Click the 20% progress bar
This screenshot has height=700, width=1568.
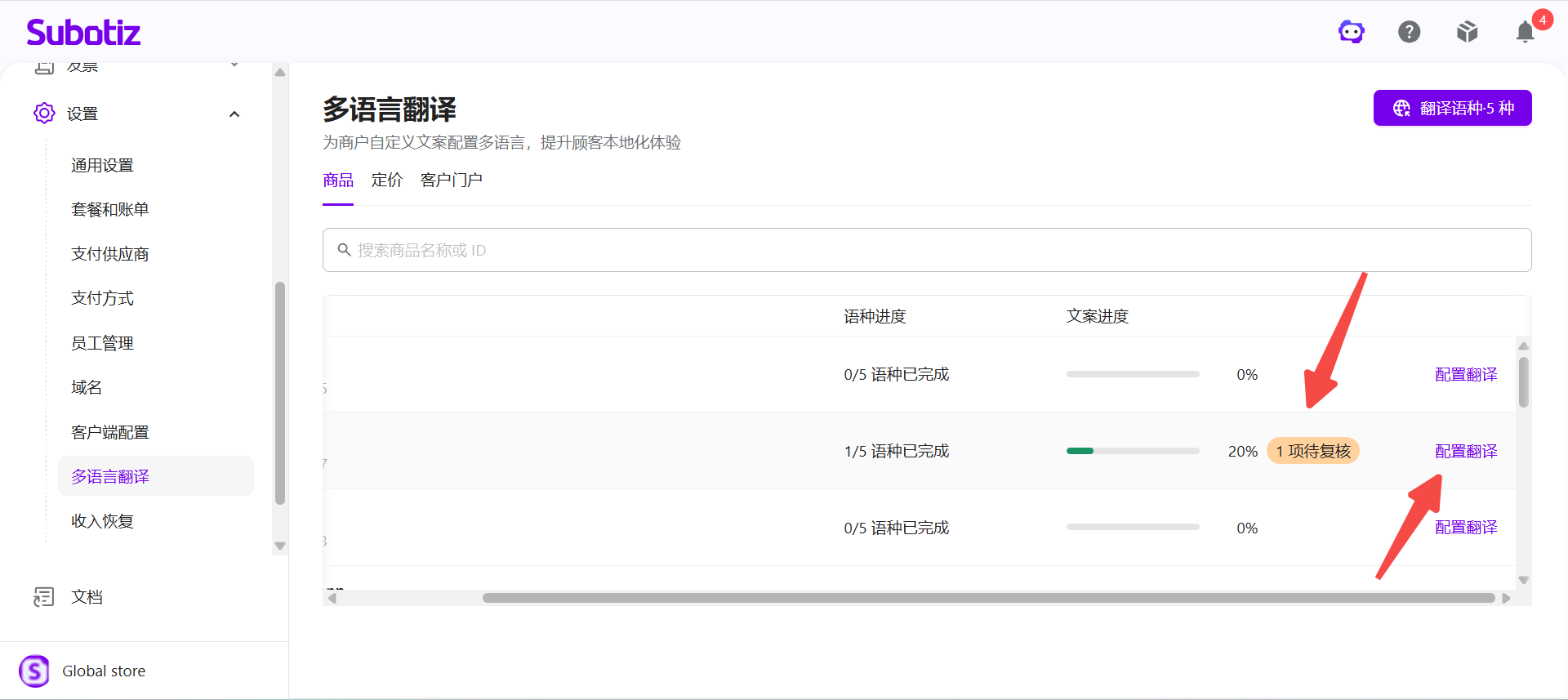pos(1133,451)
